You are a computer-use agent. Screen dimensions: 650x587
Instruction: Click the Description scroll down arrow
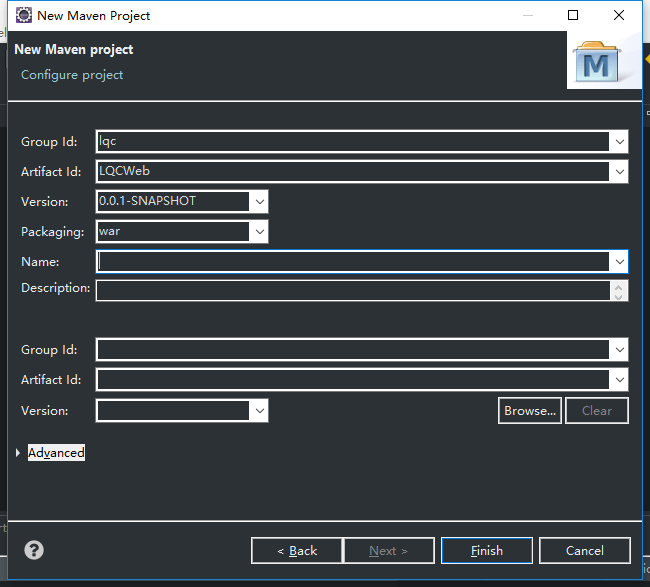(619, 296)
